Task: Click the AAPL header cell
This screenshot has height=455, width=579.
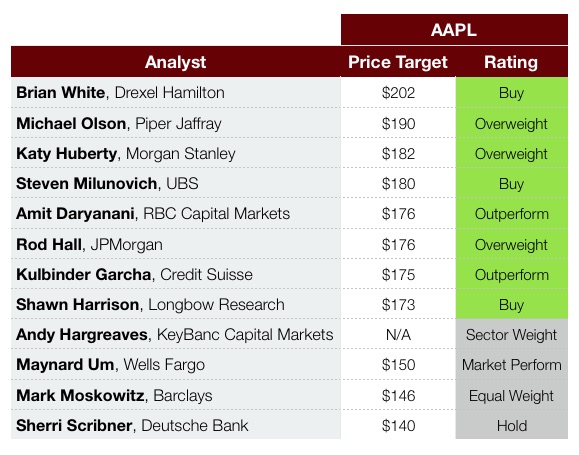Action: point(454,30)
